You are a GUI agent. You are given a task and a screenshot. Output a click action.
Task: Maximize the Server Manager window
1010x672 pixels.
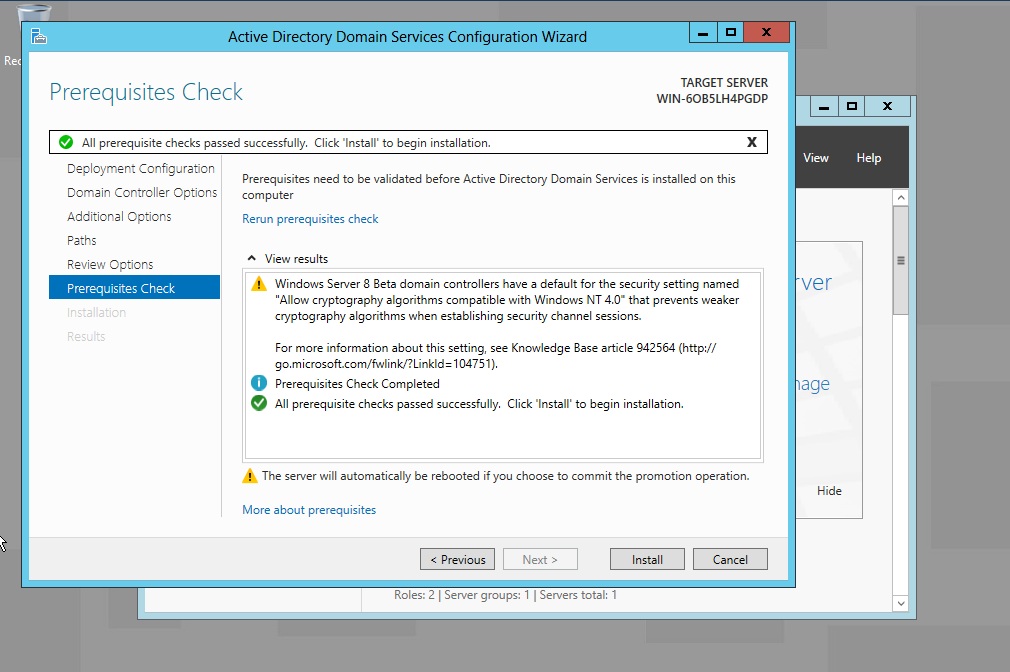pos(852,106)
